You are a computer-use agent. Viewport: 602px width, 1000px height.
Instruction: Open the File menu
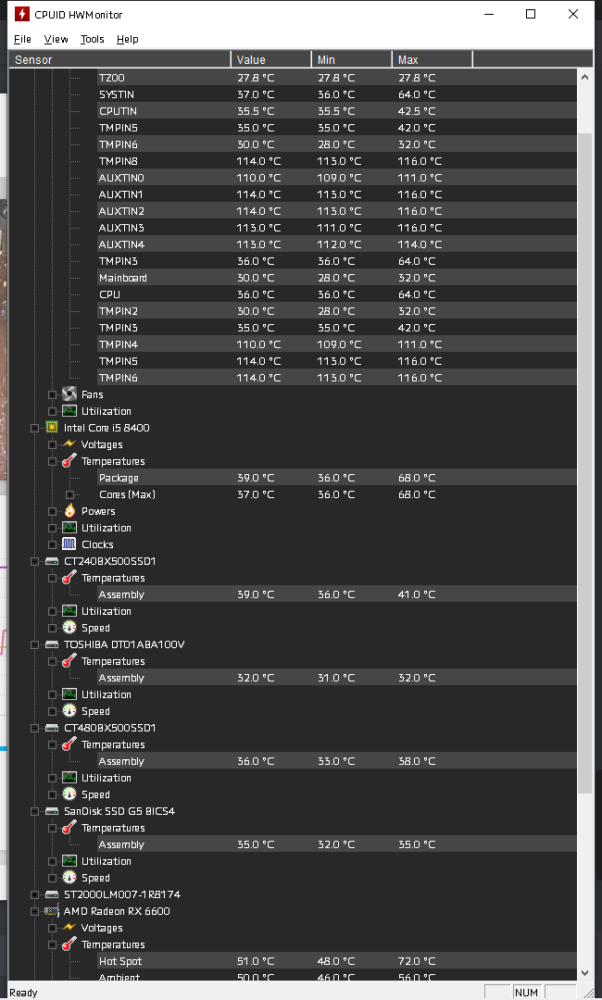22,39
